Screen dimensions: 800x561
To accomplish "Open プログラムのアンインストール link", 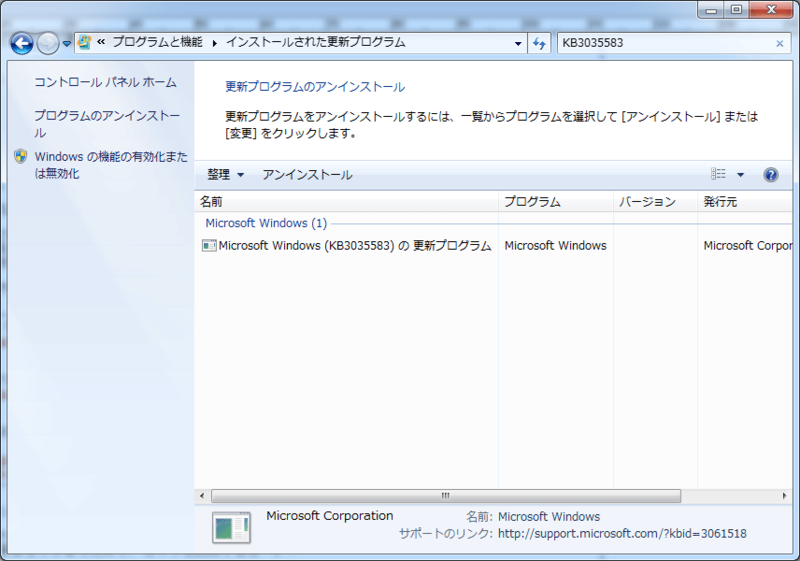I will (x=107, y=124).
